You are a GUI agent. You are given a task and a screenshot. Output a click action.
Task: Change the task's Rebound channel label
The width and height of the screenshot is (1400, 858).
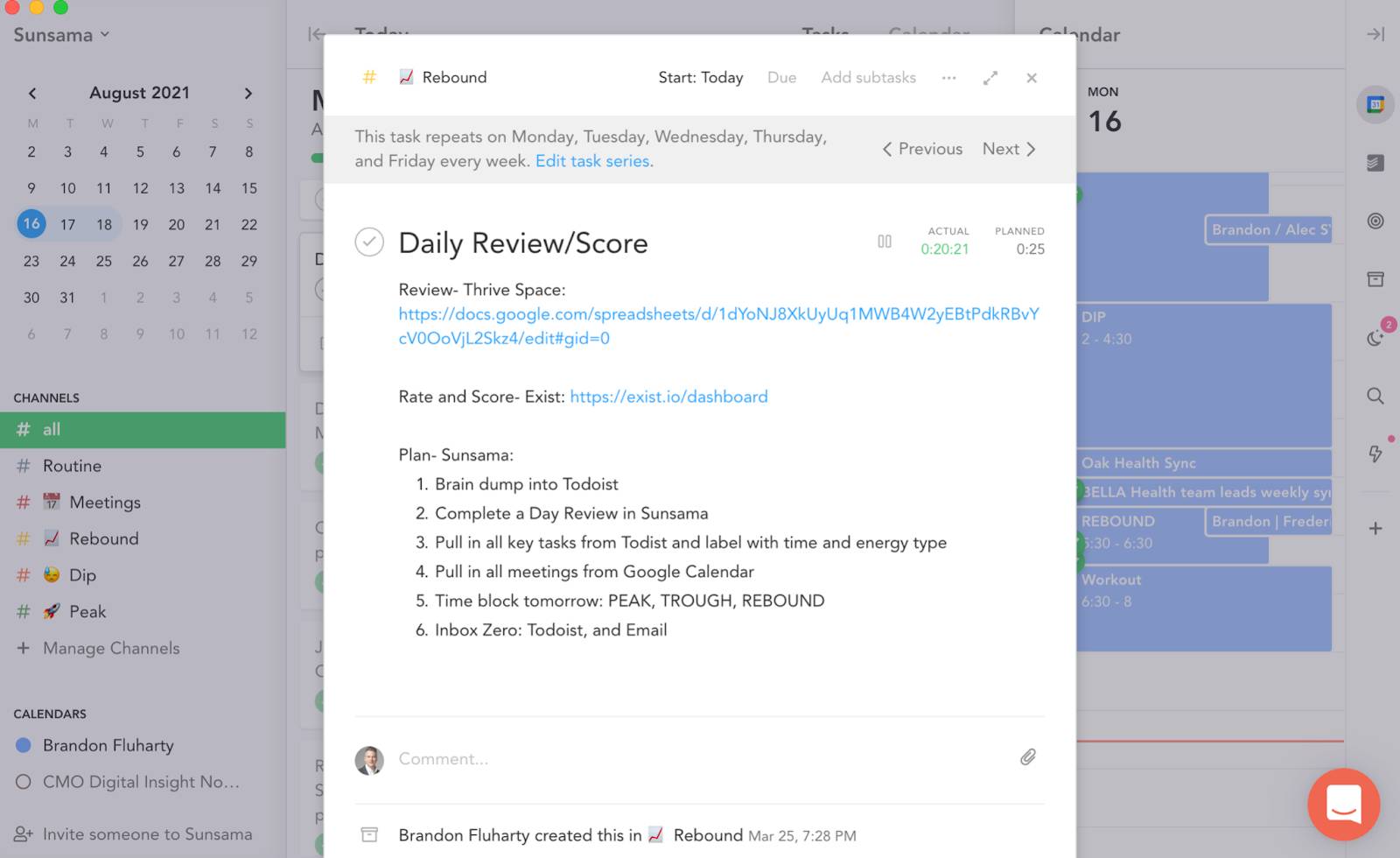(443, 77)
